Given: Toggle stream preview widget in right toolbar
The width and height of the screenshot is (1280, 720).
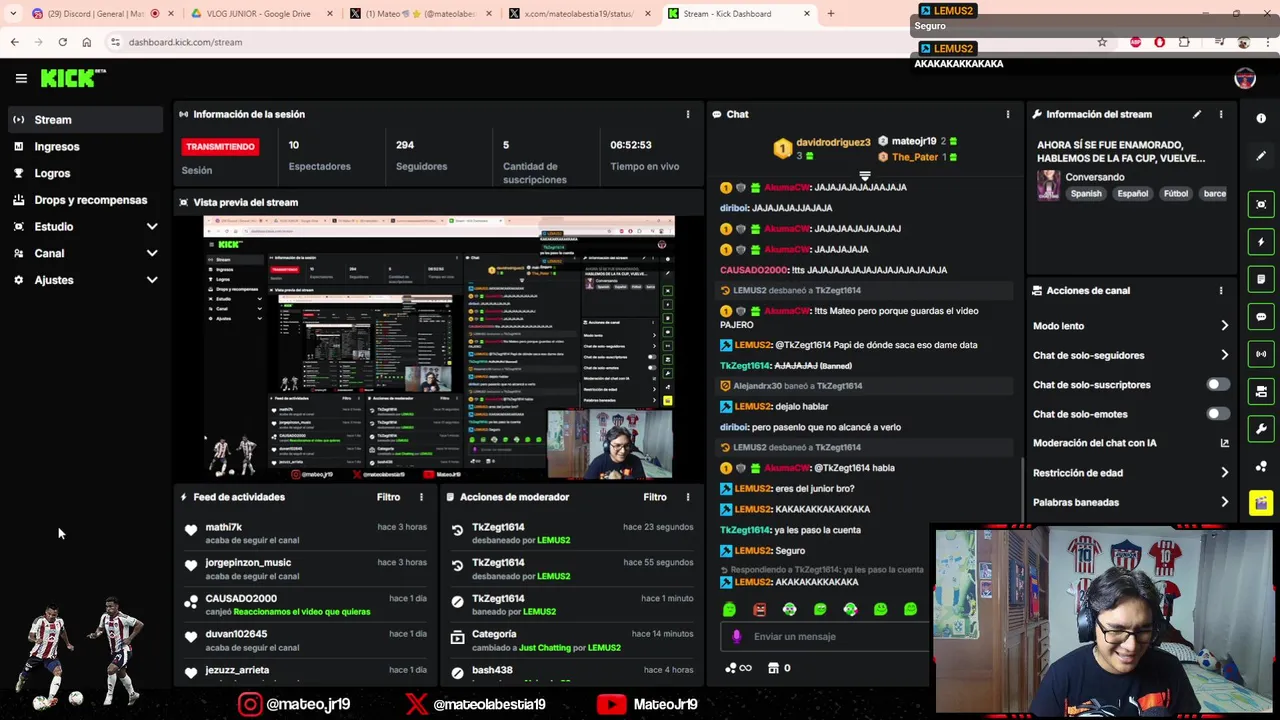Looking at the screenshot, I should [x=1261, y=204].
